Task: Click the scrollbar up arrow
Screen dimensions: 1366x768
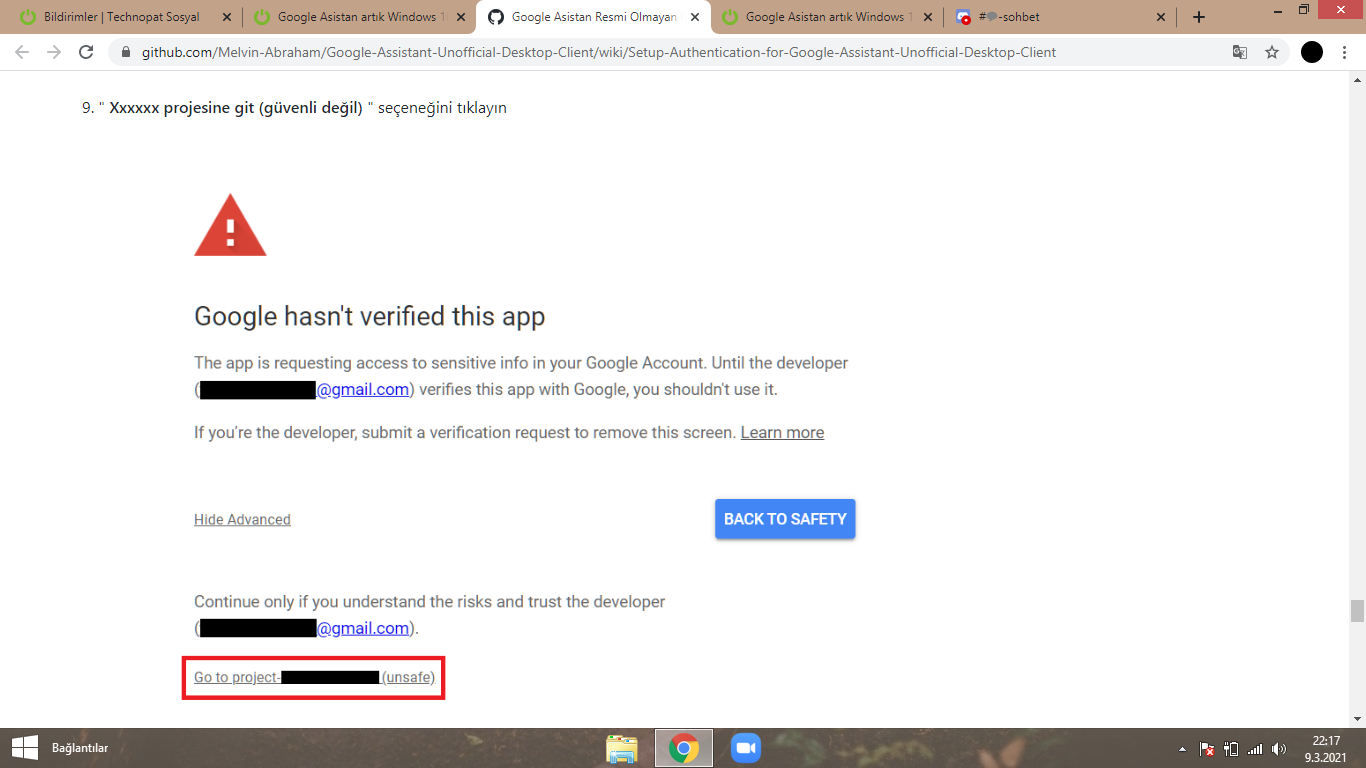Action: pos(1357,77)
